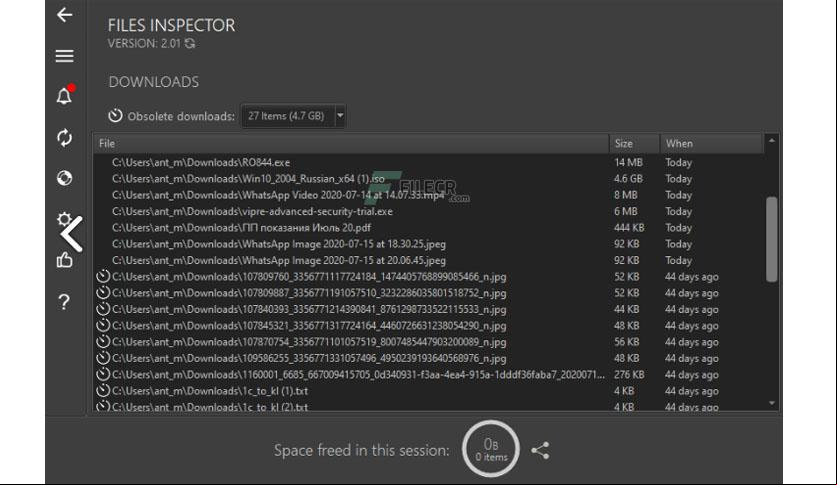
Task: Click the thumbs up like icon
Action: (x=65, y=260)
